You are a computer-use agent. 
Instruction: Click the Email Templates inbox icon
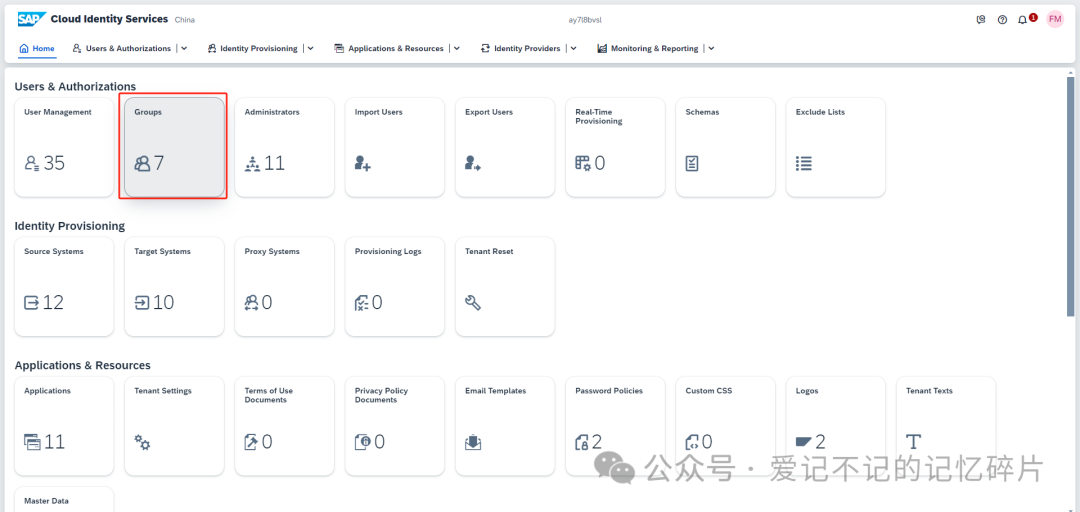tap(472, 442)
